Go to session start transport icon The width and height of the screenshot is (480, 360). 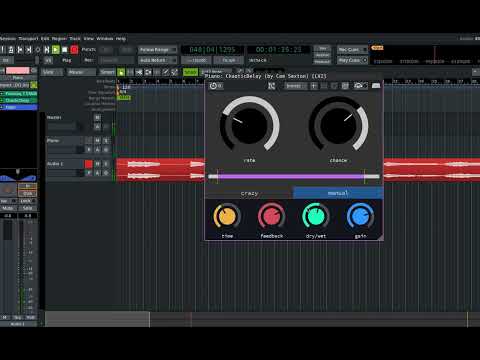[x=20, y=50]
